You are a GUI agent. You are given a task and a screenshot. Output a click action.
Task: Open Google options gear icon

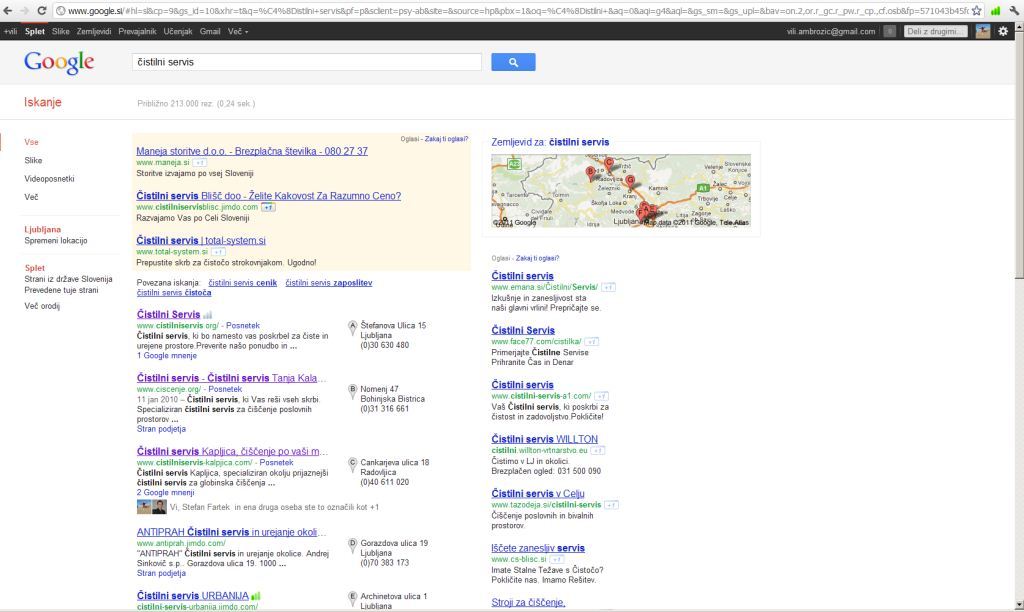tap(1003, 31)
